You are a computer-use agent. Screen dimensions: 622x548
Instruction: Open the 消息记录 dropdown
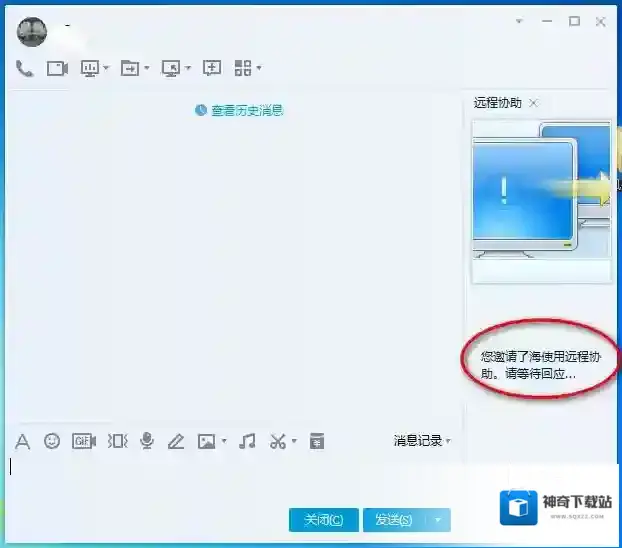point(422,440)
